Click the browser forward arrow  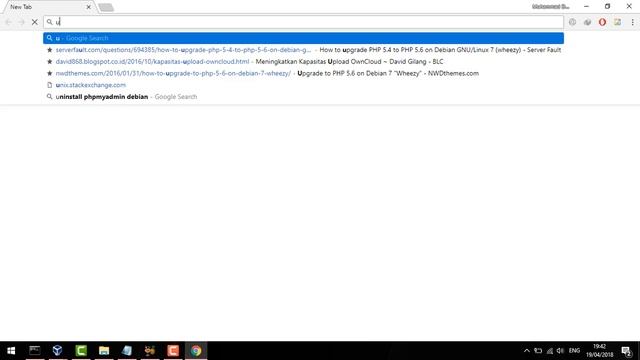pyautogui.click(x=21, y=22)
